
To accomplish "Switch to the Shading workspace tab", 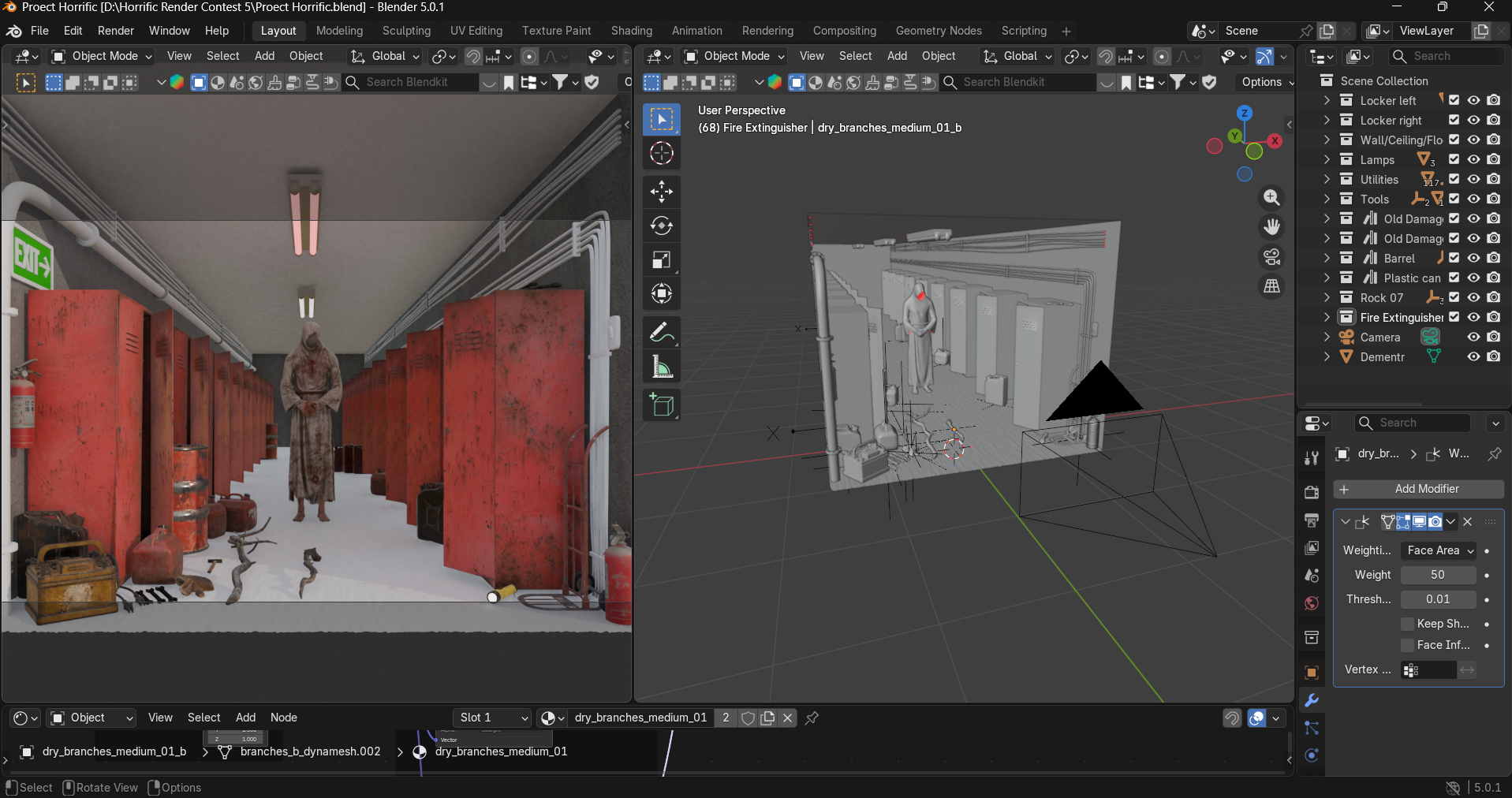I will 632,31.
